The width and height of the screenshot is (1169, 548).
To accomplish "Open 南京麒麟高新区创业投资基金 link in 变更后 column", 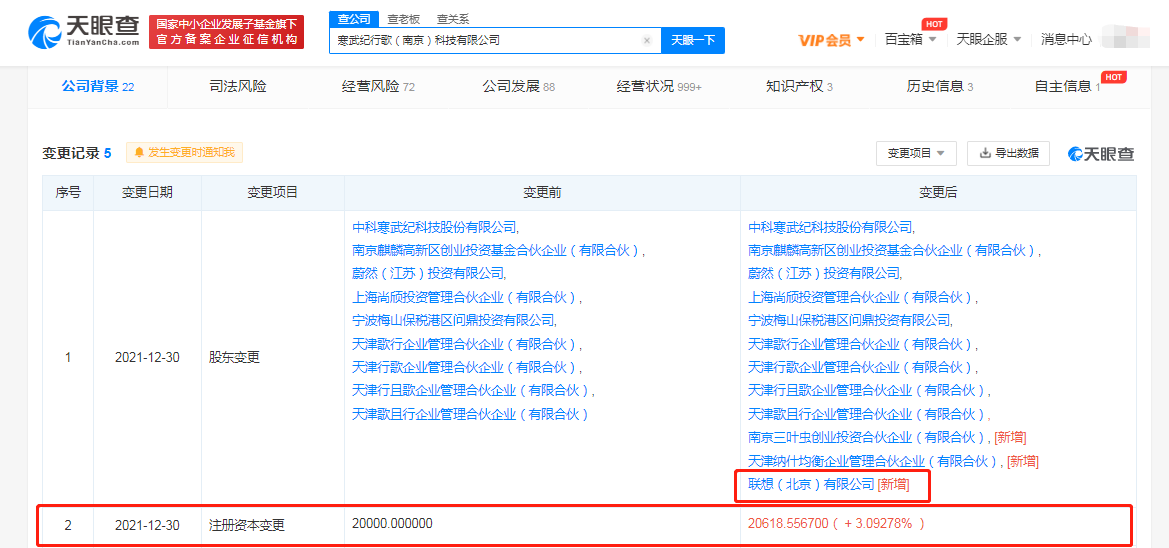I will click(895, 251).
